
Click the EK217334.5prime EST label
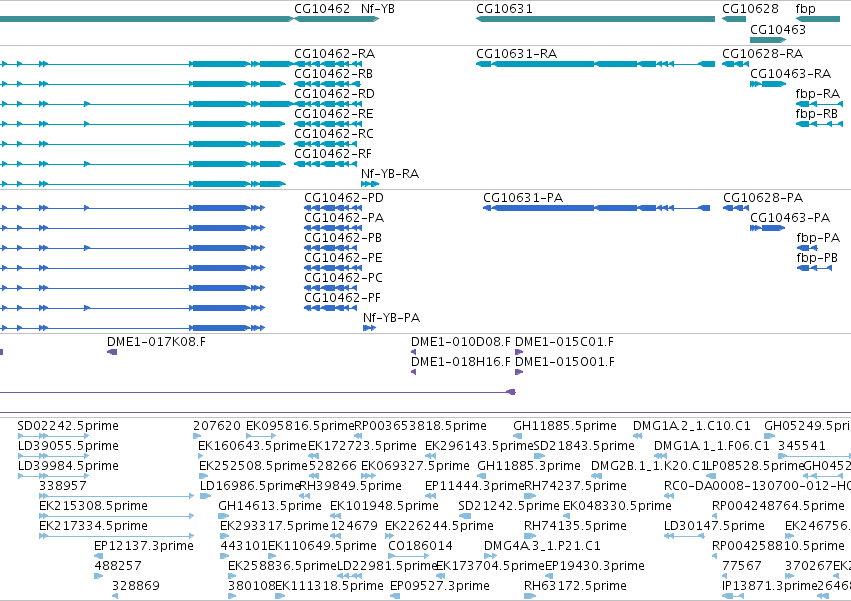93,527
